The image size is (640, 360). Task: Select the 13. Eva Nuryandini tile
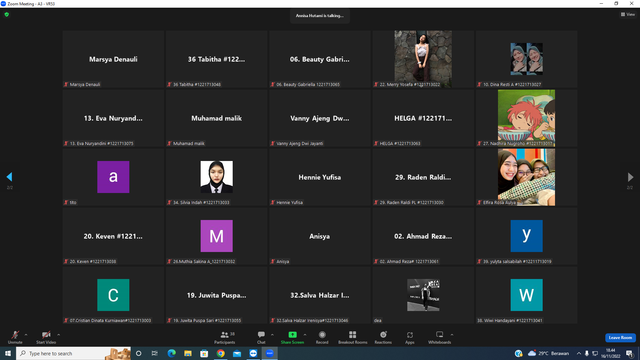[x=113, y=118]
